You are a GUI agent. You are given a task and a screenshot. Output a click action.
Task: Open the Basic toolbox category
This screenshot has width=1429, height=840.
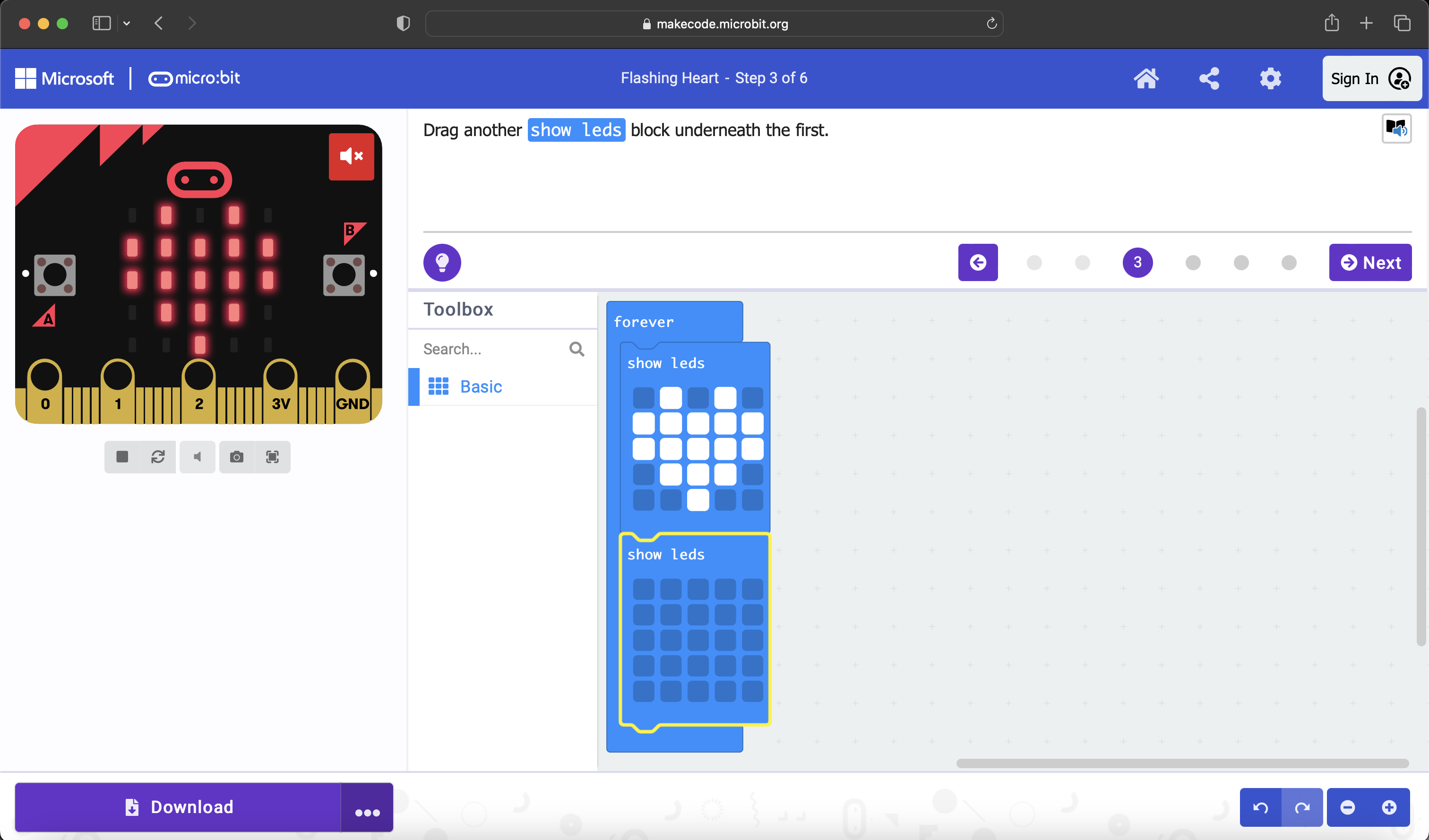pos(480,386)
